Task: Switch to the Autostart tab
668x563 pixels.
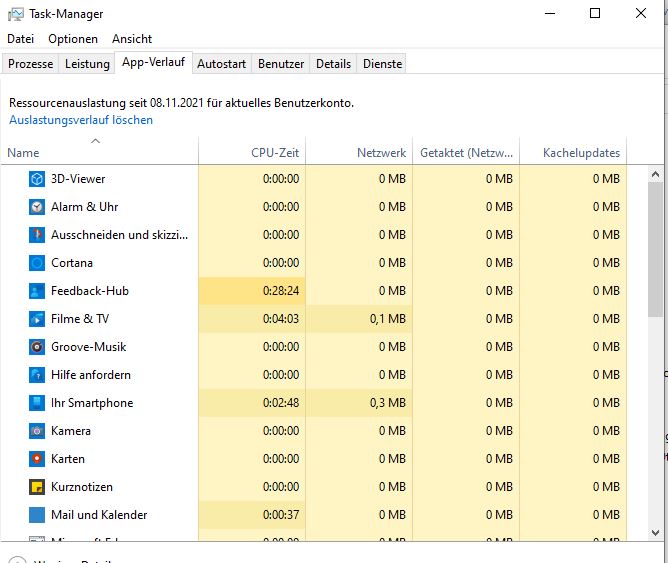Action: pos(222,64)
